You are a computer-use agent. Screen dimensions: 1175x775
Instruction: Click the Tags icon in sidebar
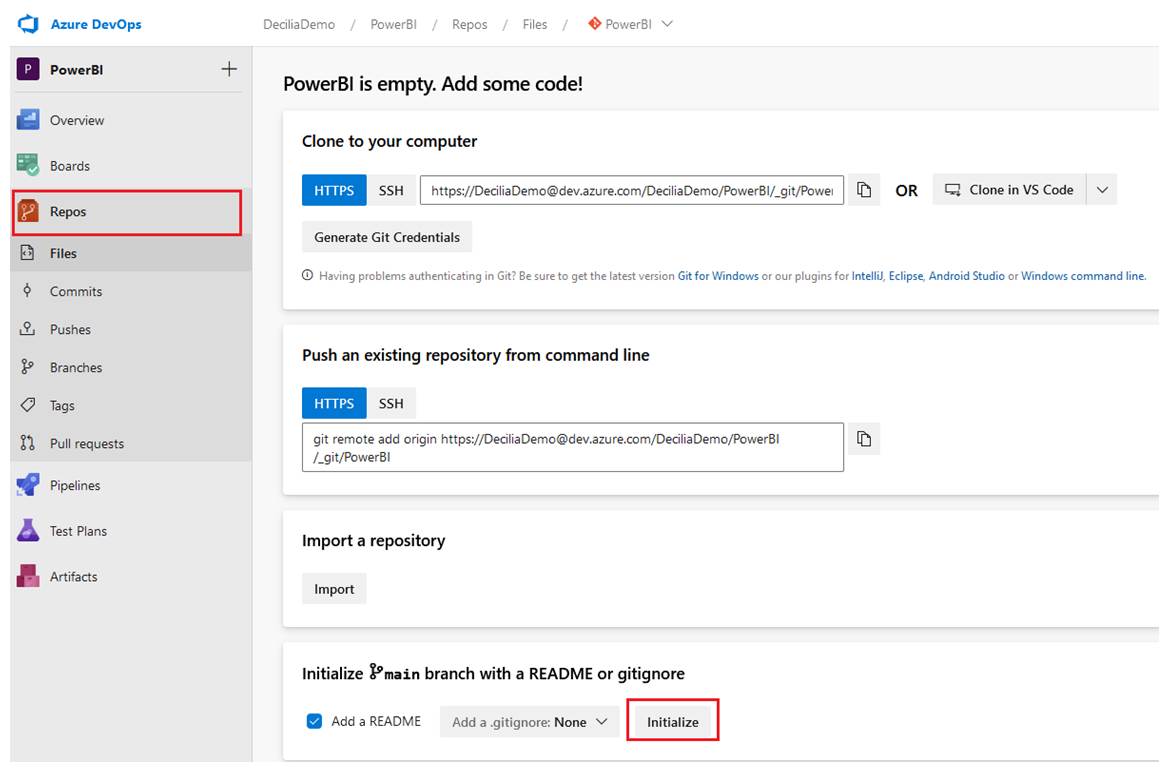(28, 405)
